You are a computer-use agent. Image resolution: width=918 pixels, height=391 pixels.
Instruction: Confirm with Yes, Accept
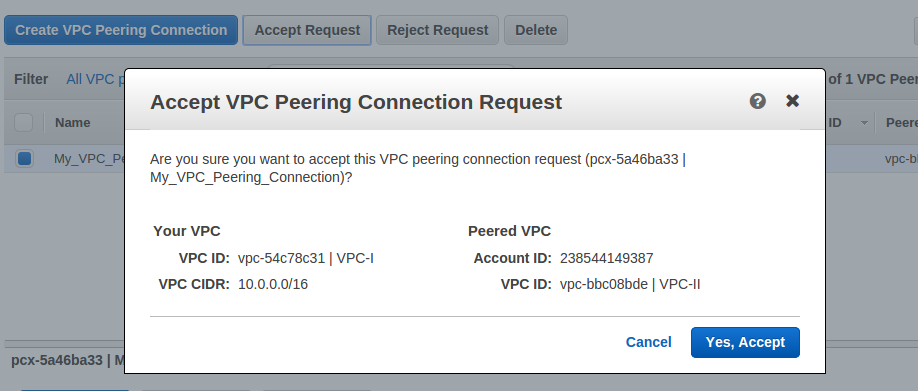(745, 342)
